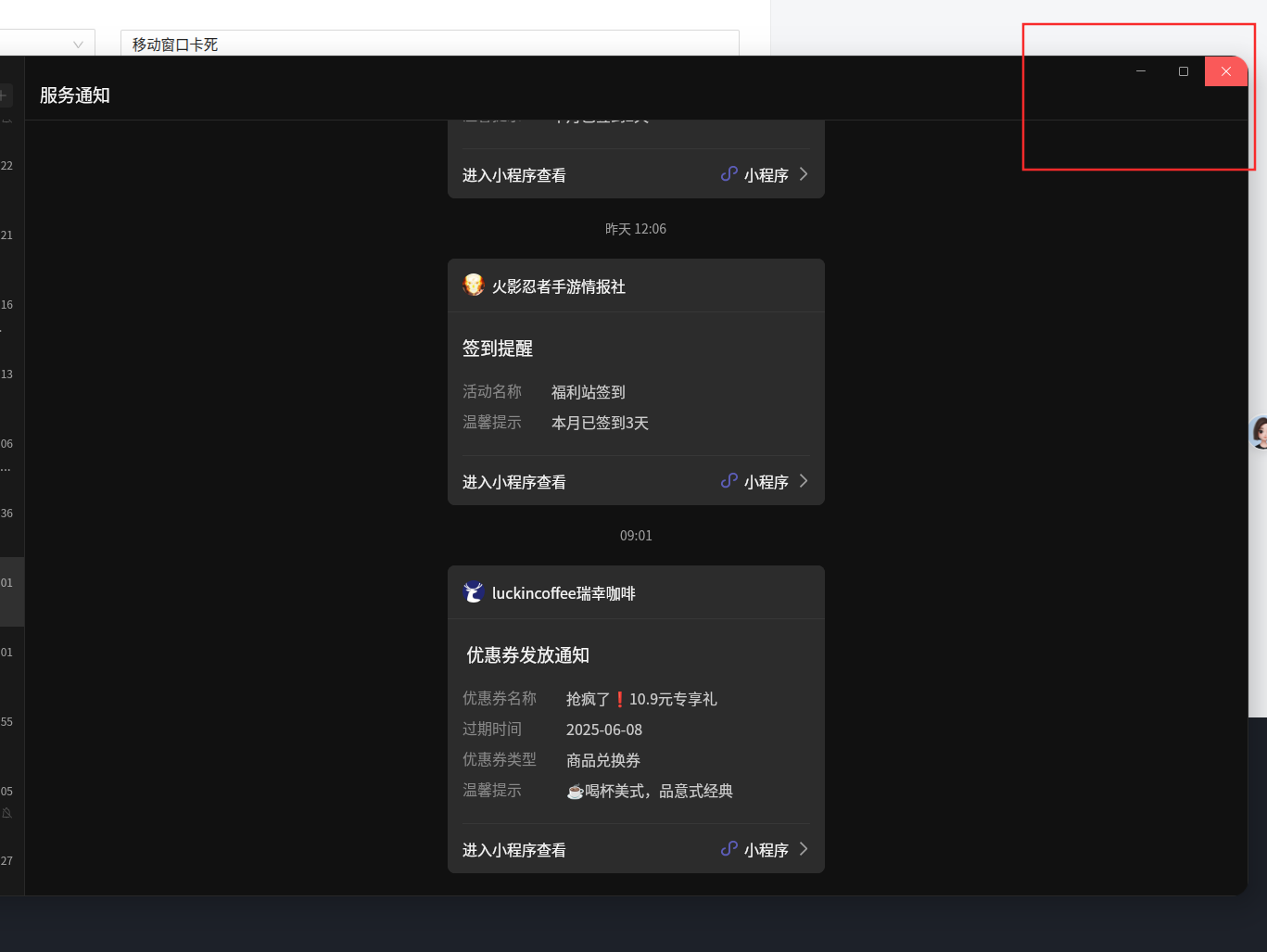Select the 商品兑换券 coupon type value
The height and width of the screenshot is (952, 1267).
(x=603, y=760)
